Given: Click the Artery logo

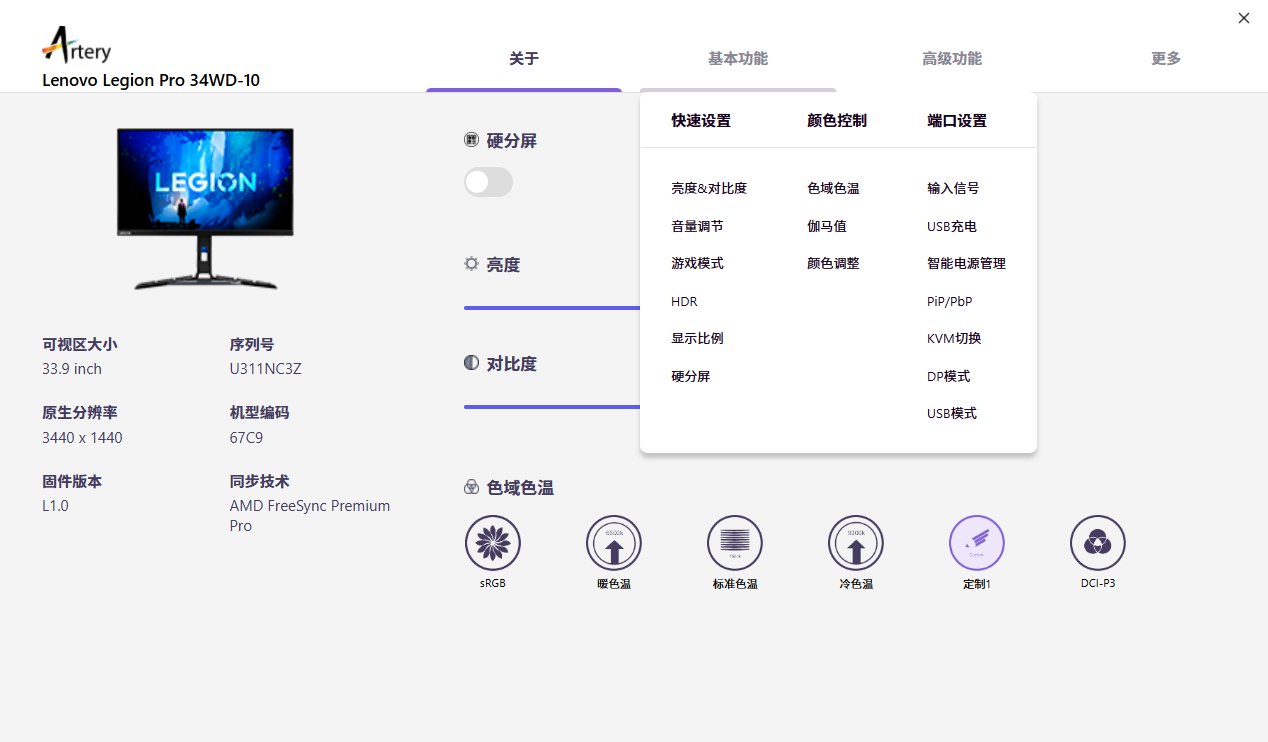Looking at the screenshot, I should pos(77,46).
